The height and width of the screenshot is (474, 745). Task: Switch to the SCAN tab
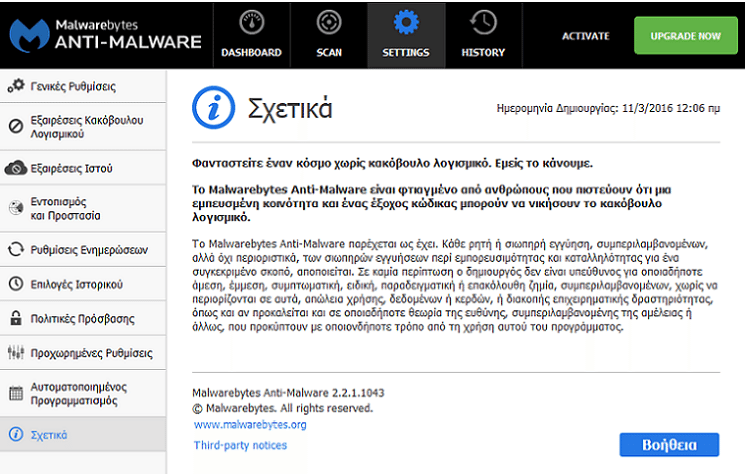pyautogui.click(x=329, y=36)
